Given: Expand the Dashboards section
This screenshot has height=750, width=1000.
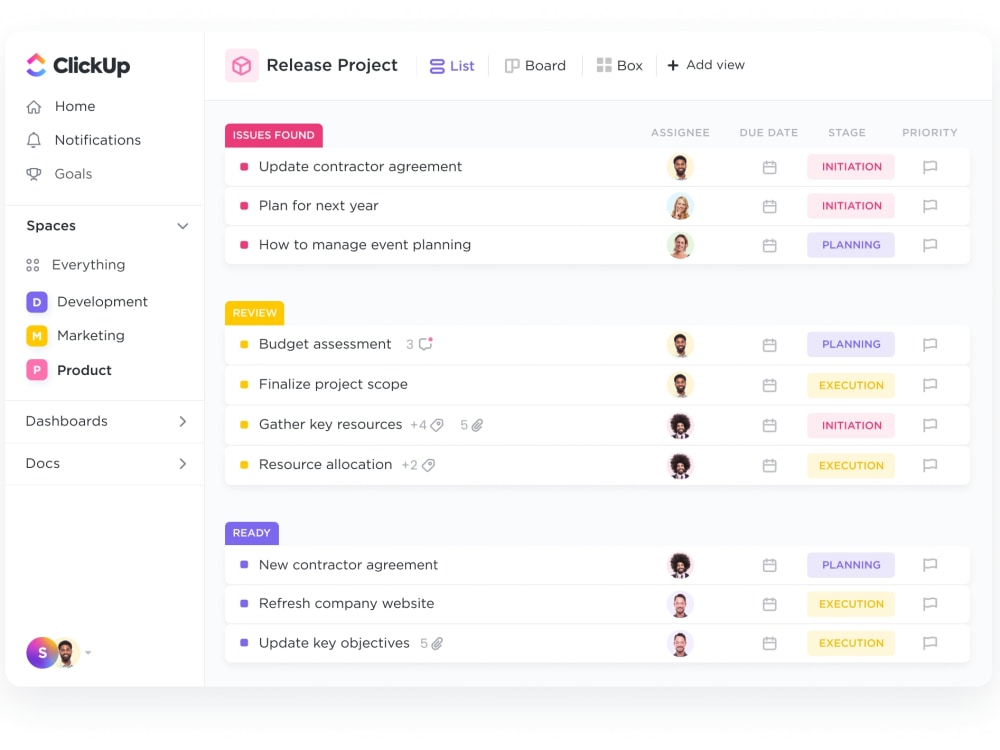Looking at the screenshot, I should tap(183, 421).
